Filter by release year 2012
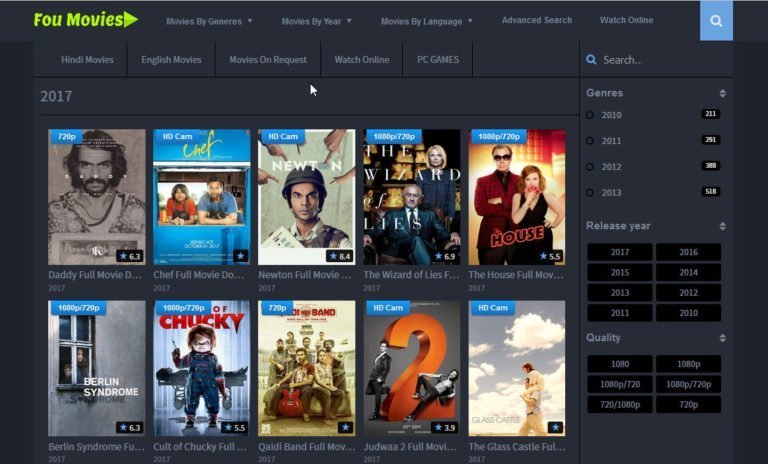 click(x=688, y=293)
